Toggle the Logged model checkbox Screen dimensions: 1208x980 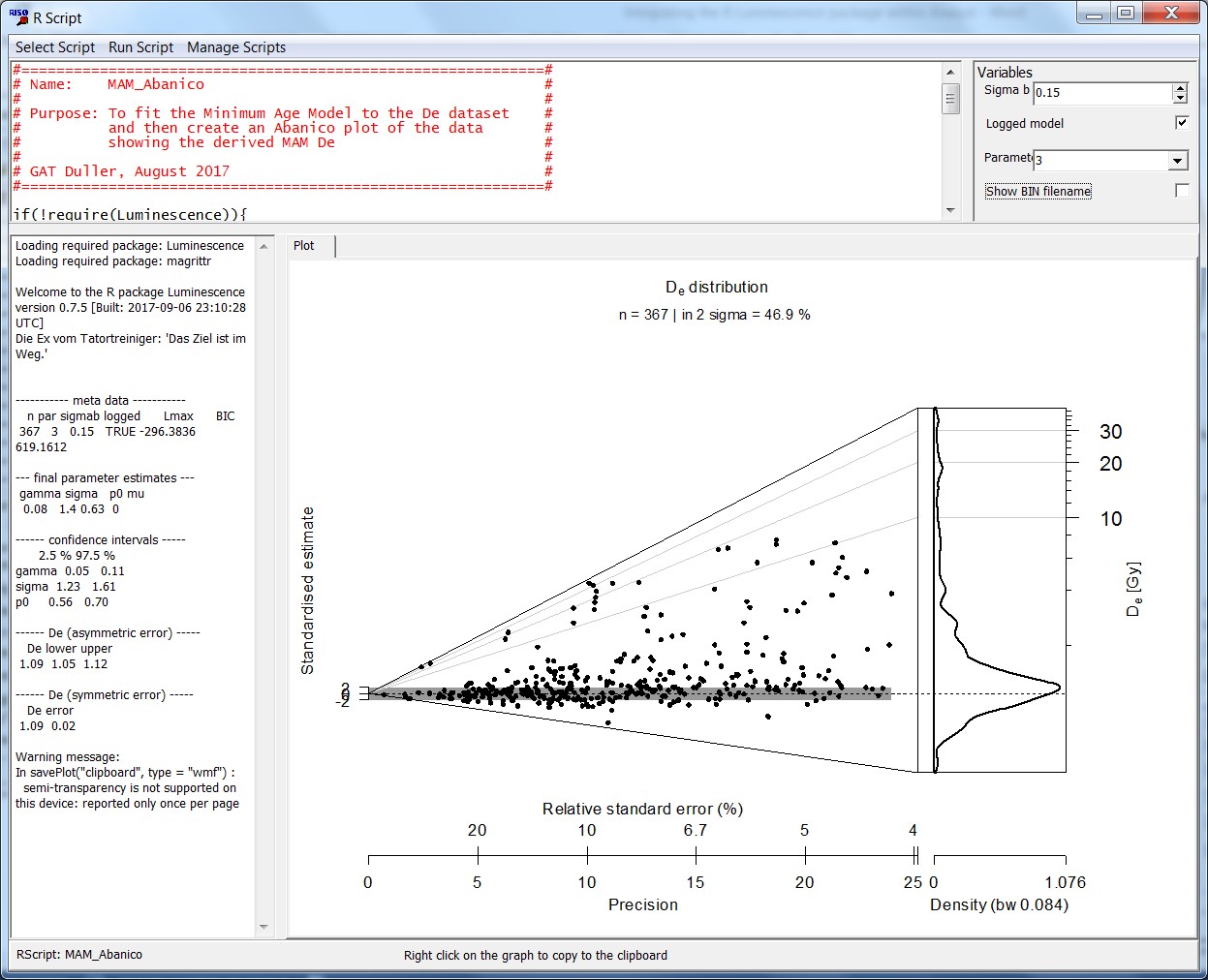click(x=1182, y=122)
